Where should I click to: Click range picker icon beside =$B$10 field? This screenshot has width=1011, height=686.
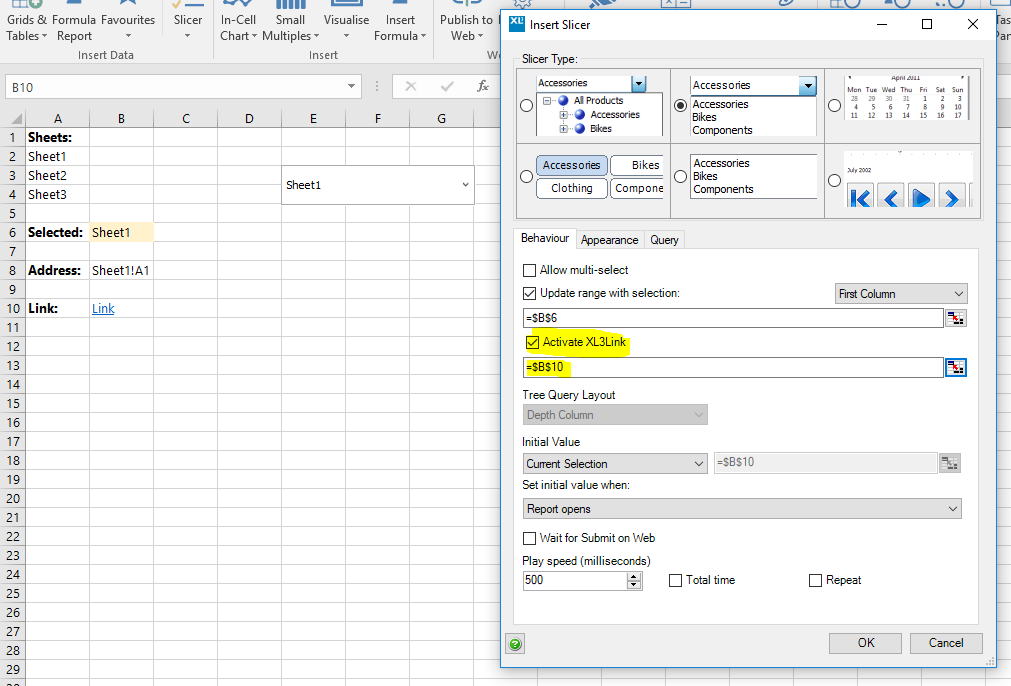coord(956,367)
